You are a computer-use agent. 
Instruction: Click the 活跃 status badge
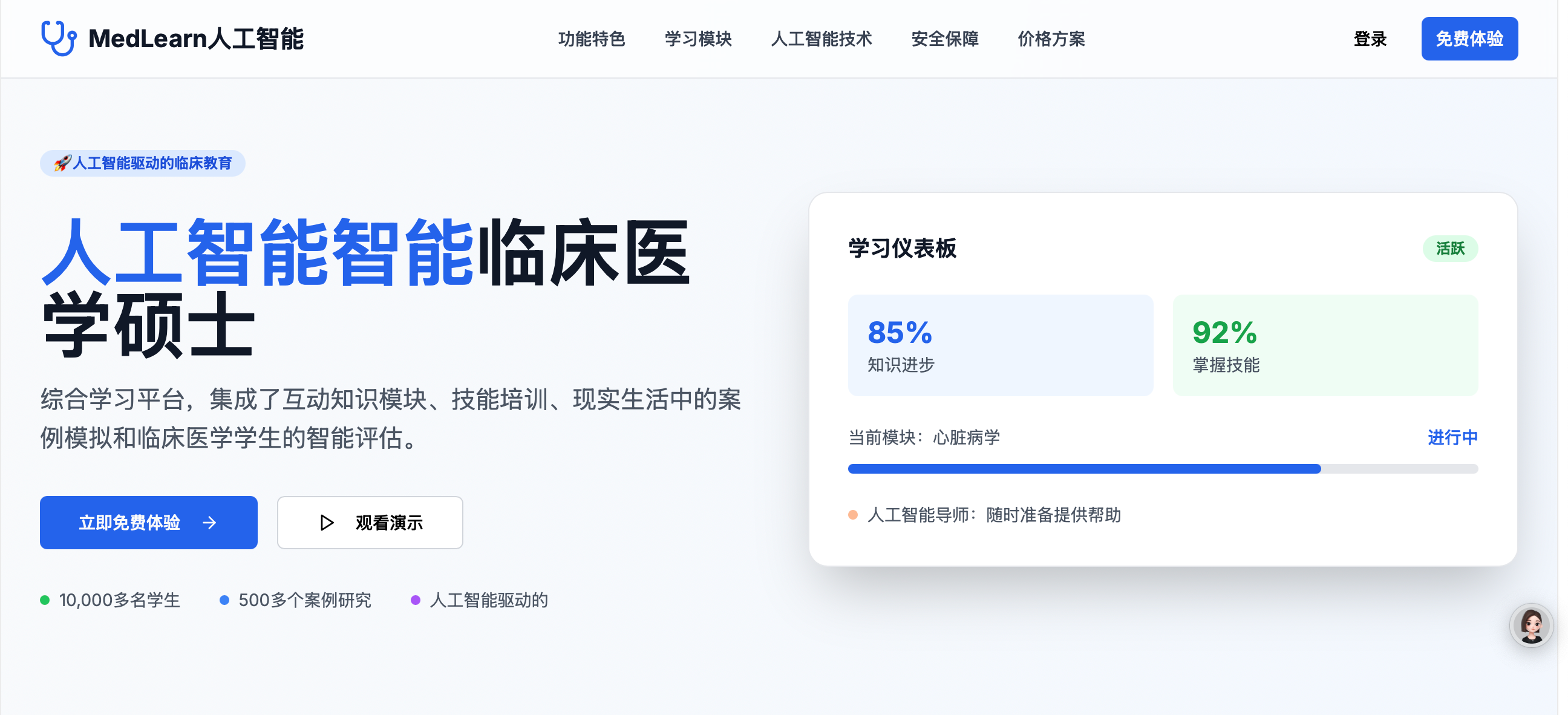(x=1450, y=248)
